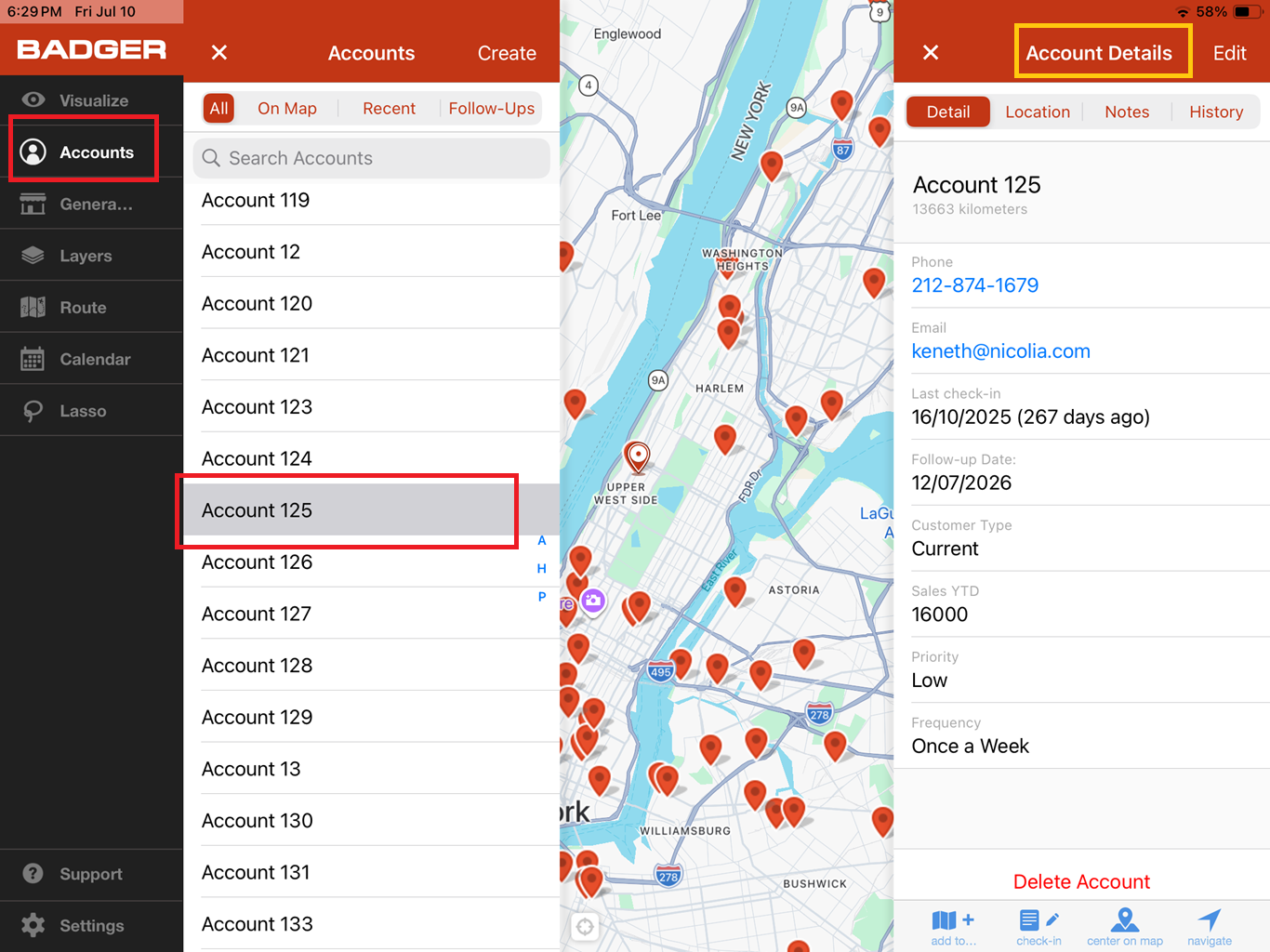Select Account 129 in the list
Image resolution: width=1270 pixels, height=952 pixels.
click(372, 717)
